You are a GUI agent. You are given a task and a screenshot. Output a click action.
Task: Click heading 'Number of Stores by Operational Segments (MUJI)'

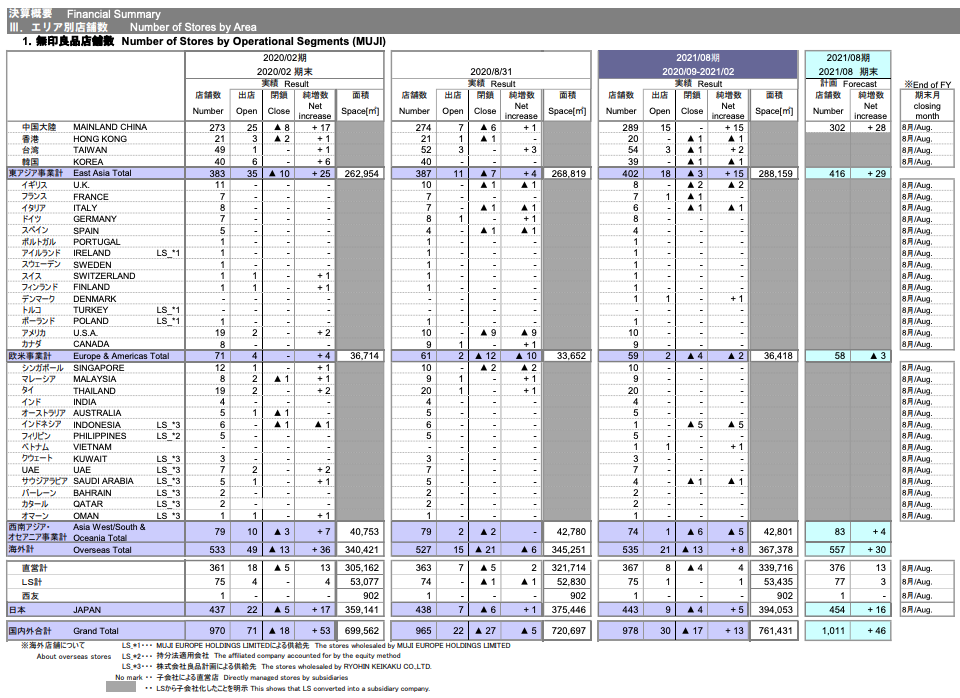coord(253,41)
